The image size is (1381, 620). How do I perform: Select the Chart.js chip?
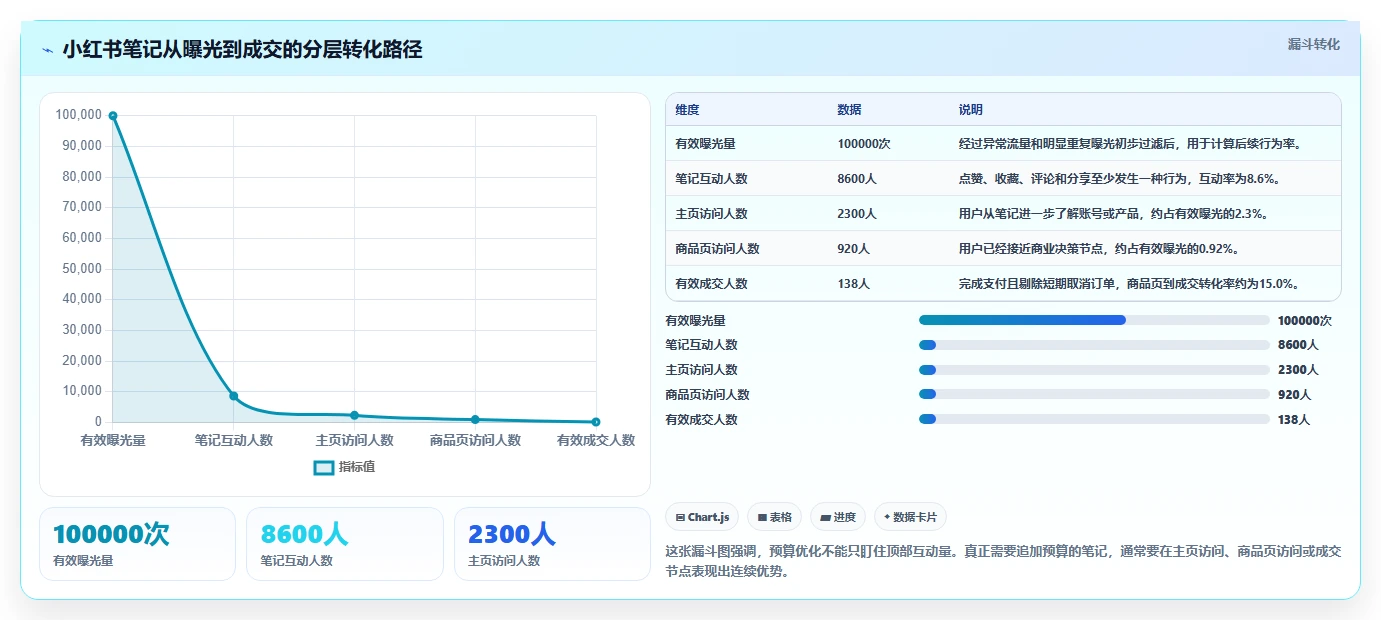(x=702, y=517)
